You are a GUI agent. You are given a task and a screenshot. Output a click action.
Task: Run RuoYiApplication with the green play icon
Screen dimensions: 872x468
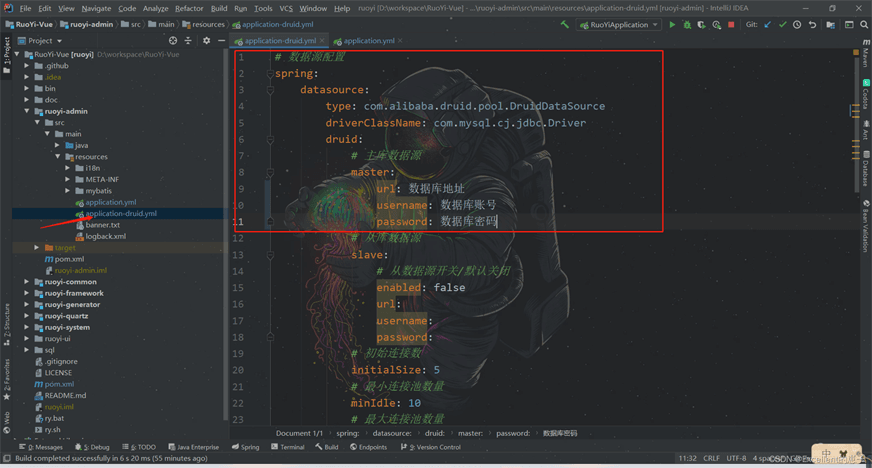coord(672,24)
